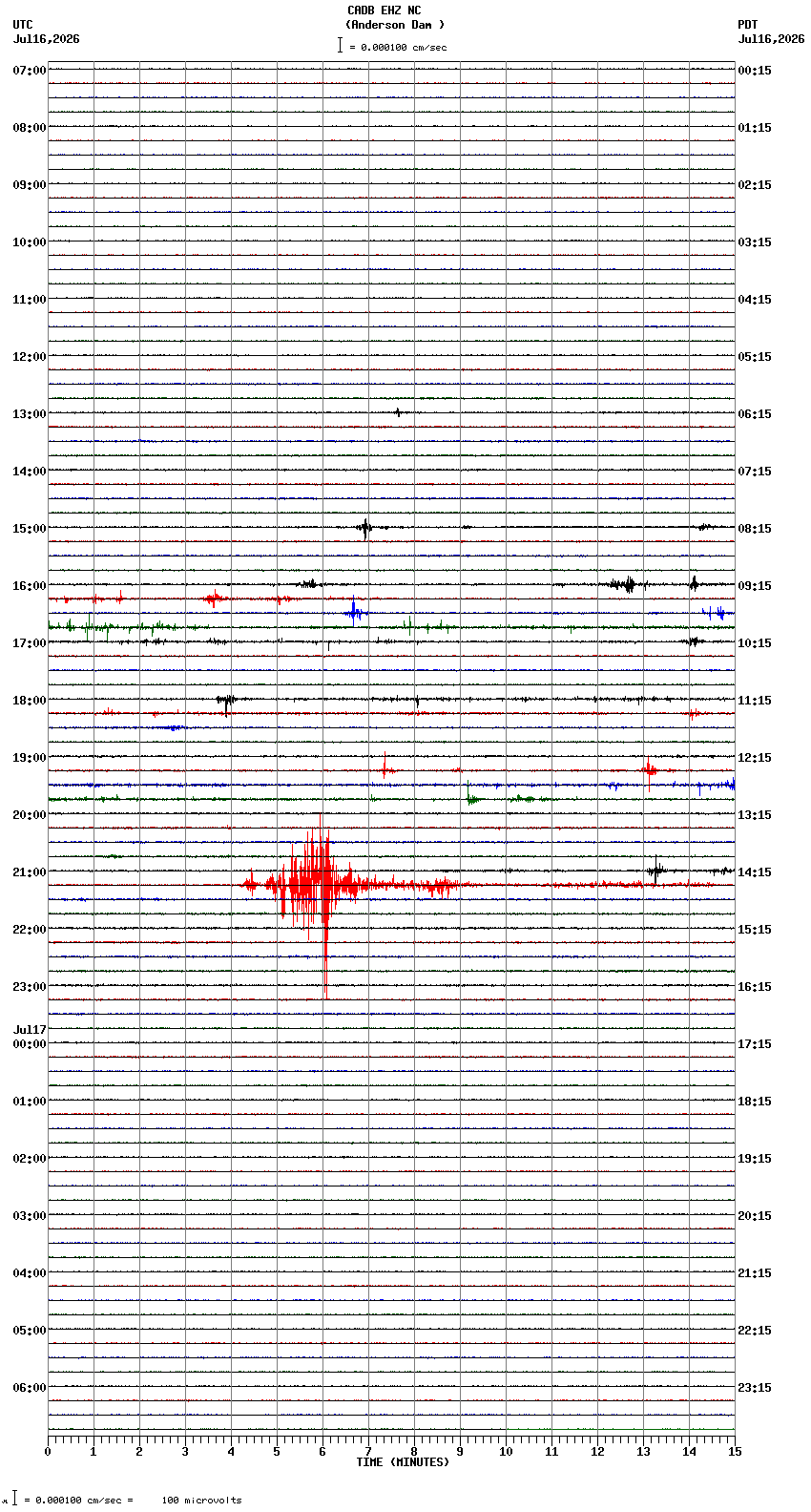Click the 'Jul16,2026' date under PDT
Image resolution: width=811 pixels, height=1512 pixels.
click(771, 39)
